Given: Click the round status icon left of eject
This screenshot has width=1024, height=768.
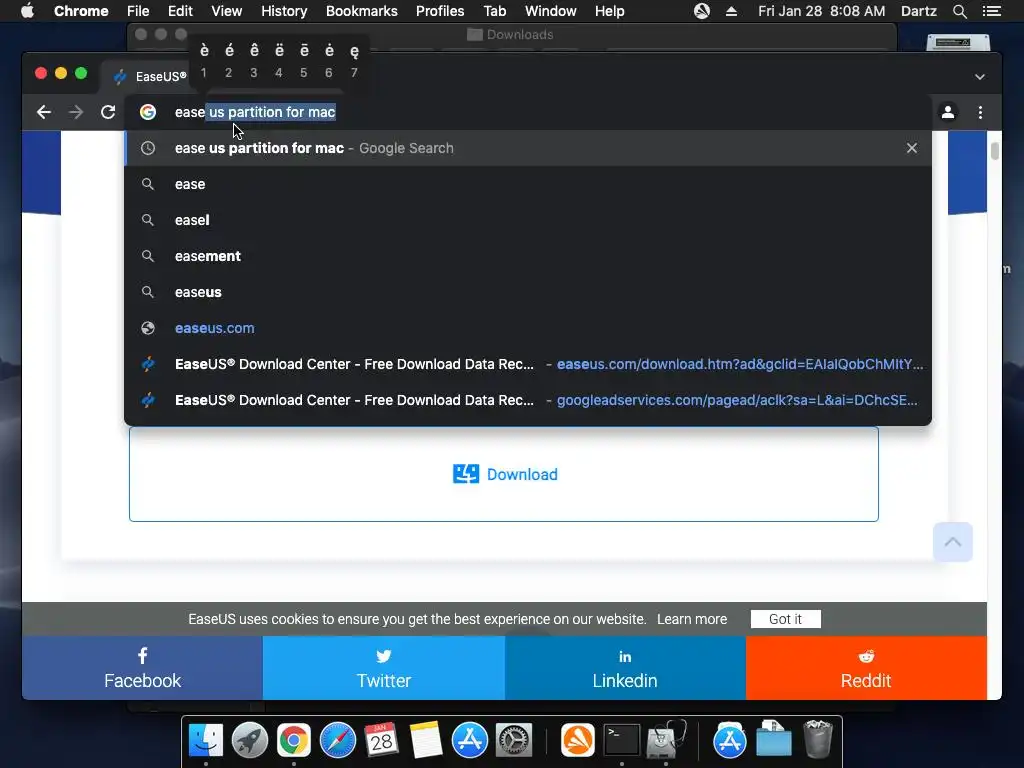Looking at the screenshot, I should (x=702, y=11).
